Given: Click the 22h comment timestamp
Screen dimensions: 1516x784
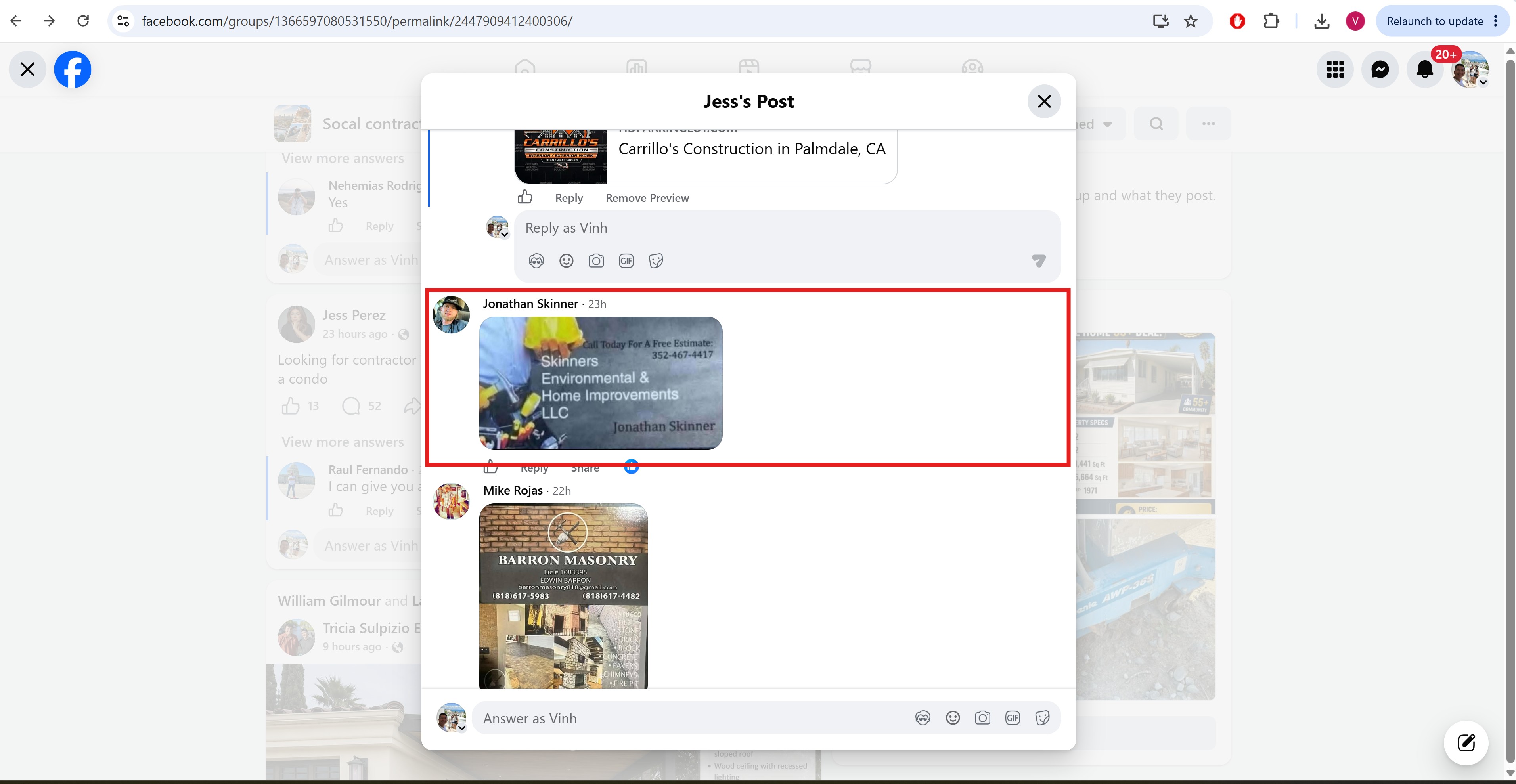Looking at the screenshot, I should click(561, 491).
